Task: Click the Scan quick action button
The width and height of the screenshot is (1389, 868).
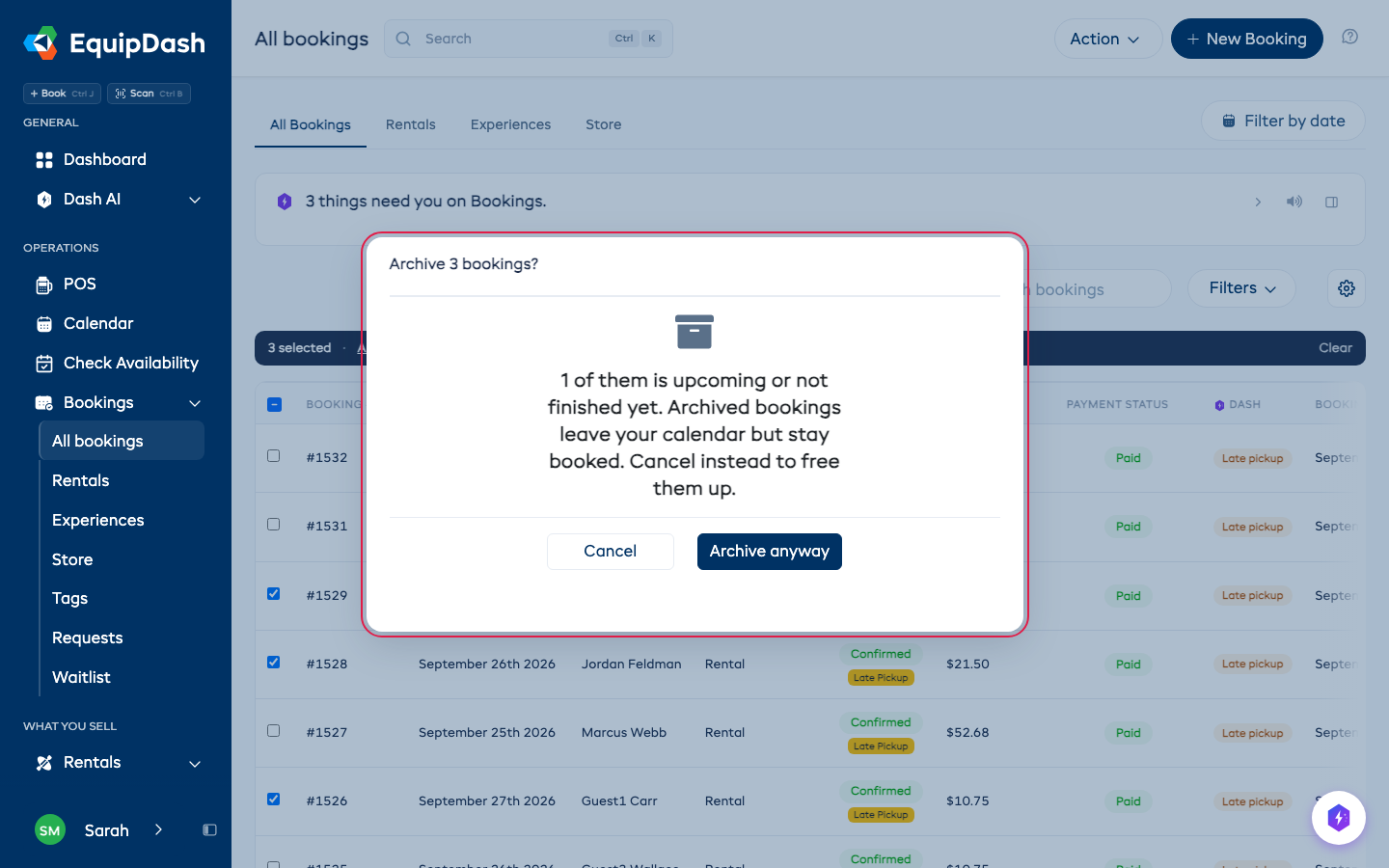Action: click(149, 94)
